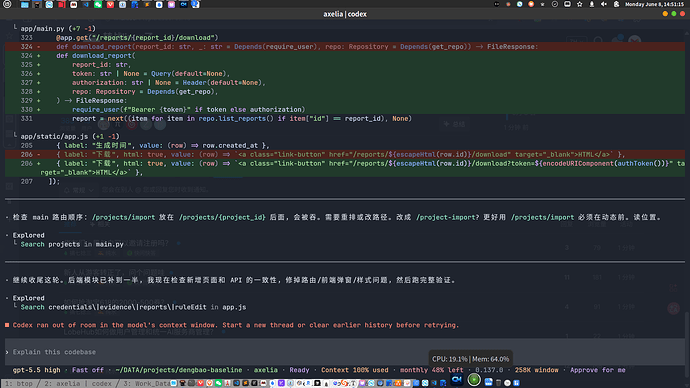690x388 pixels.
Task: Click the 'app/main.py (+7 -1)' diff header
Action: click(58, 29)
